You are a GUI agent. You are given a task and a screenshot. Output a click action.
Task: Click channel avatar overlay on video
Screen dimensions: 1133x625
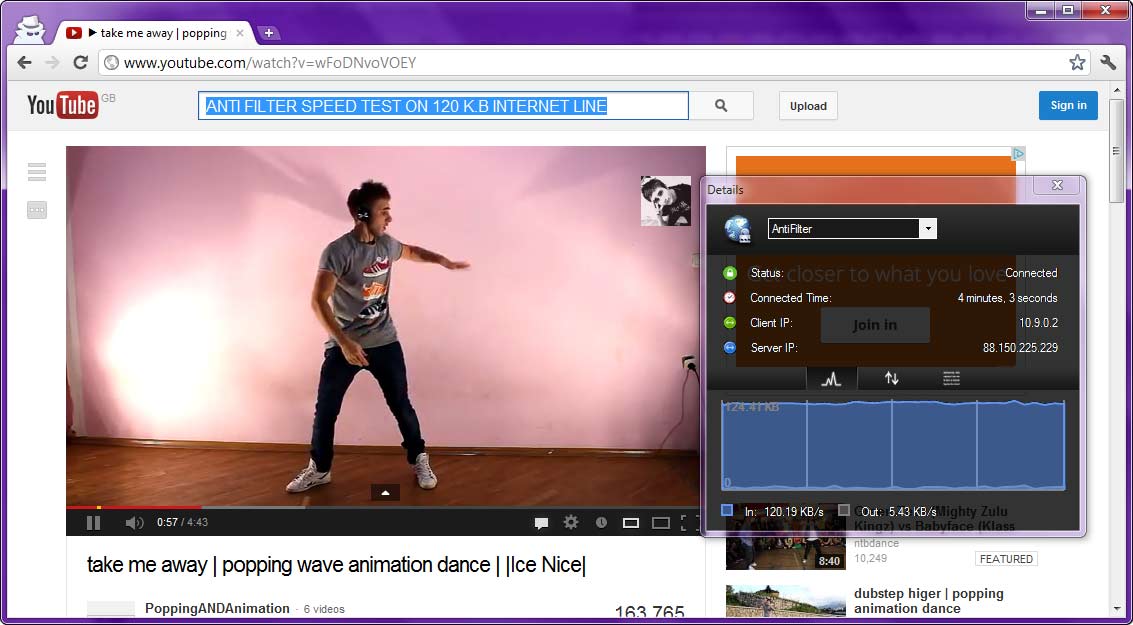[x=665, y=201]
